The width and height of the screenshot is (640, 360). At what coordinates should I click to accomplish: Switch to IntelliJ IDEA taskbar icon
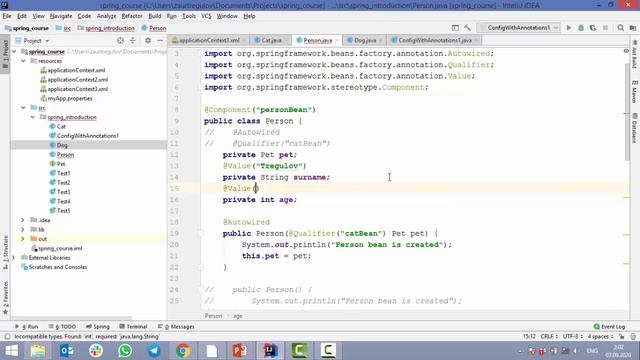[270, 351]
